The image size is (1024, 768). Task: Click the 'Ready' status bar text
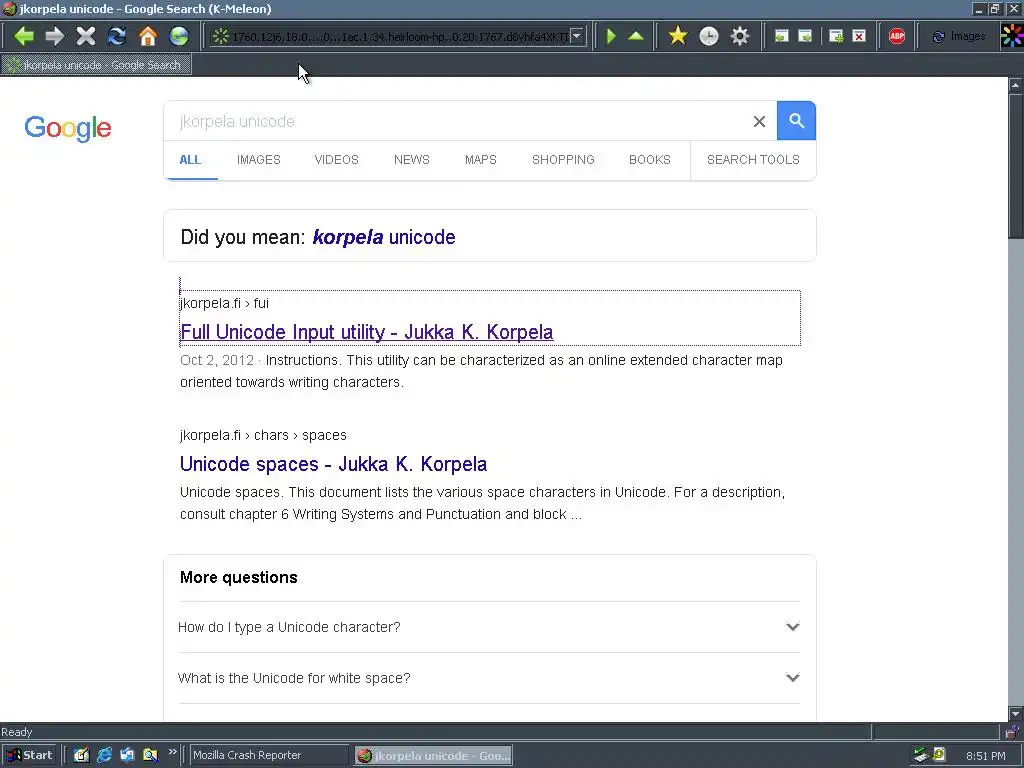tap(16, 732)
